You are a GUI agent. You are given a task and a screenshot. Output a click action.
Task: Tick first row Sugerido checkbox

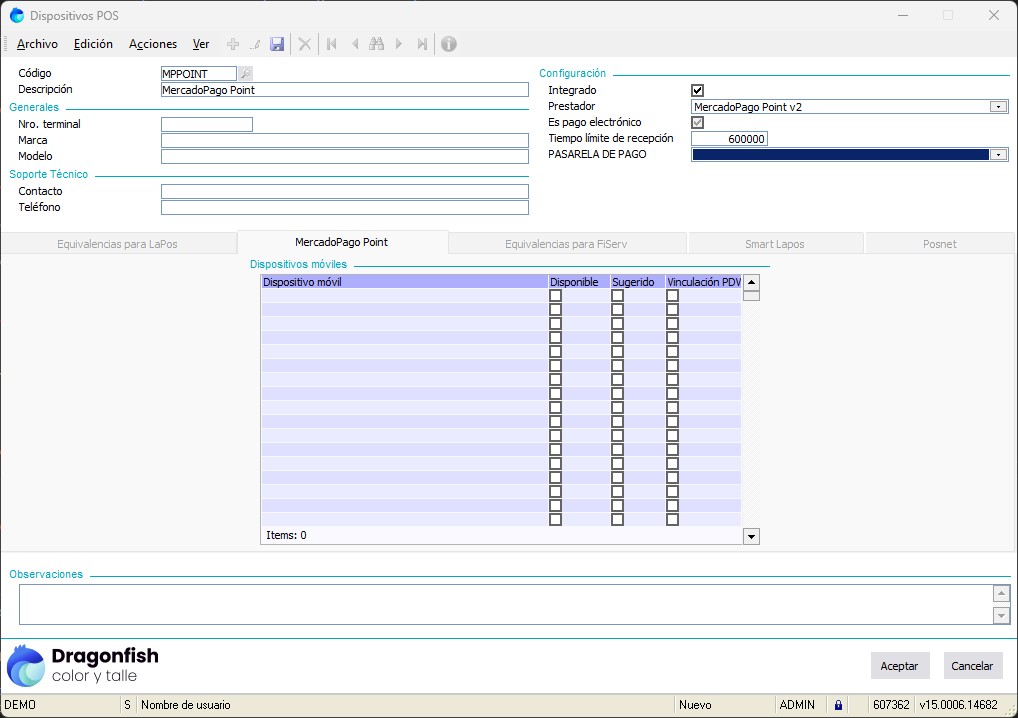coord(617,296)
